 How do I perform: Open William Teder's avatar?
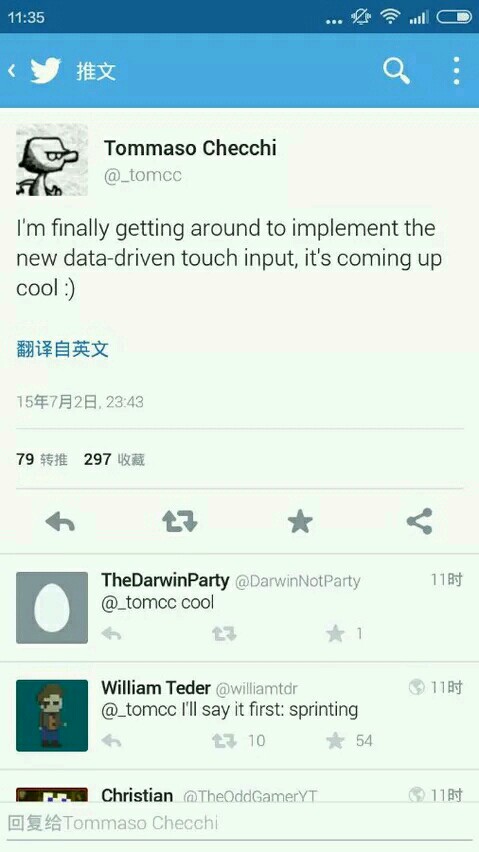click(x=52, y=716)
